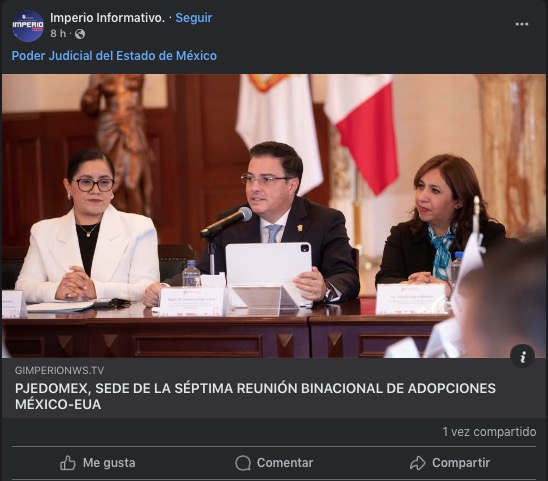Click the globe public-privacy icon
This screenshot has height=481, width=548.
click(x=80, y=34)
